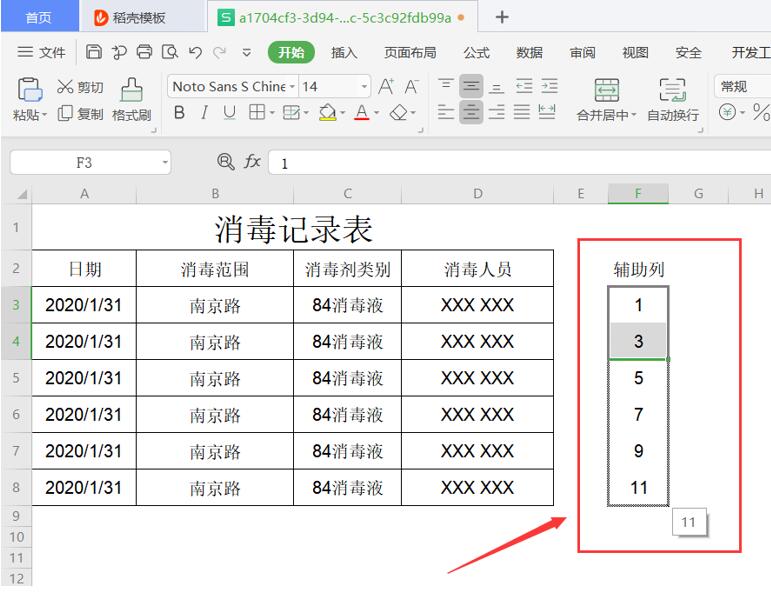Apply a cell border with the borders icon
This screenshot has height=601, width=771.
pos(257,113)
